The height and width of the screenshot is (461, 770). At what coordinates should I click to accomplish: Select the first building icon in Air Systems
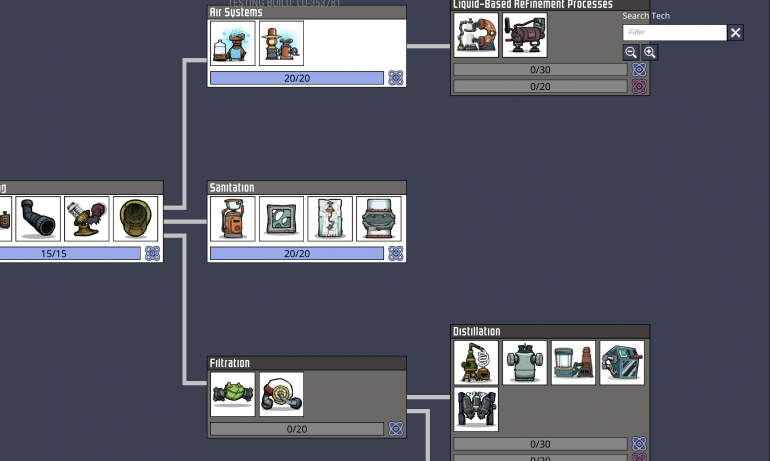point(233,43)
